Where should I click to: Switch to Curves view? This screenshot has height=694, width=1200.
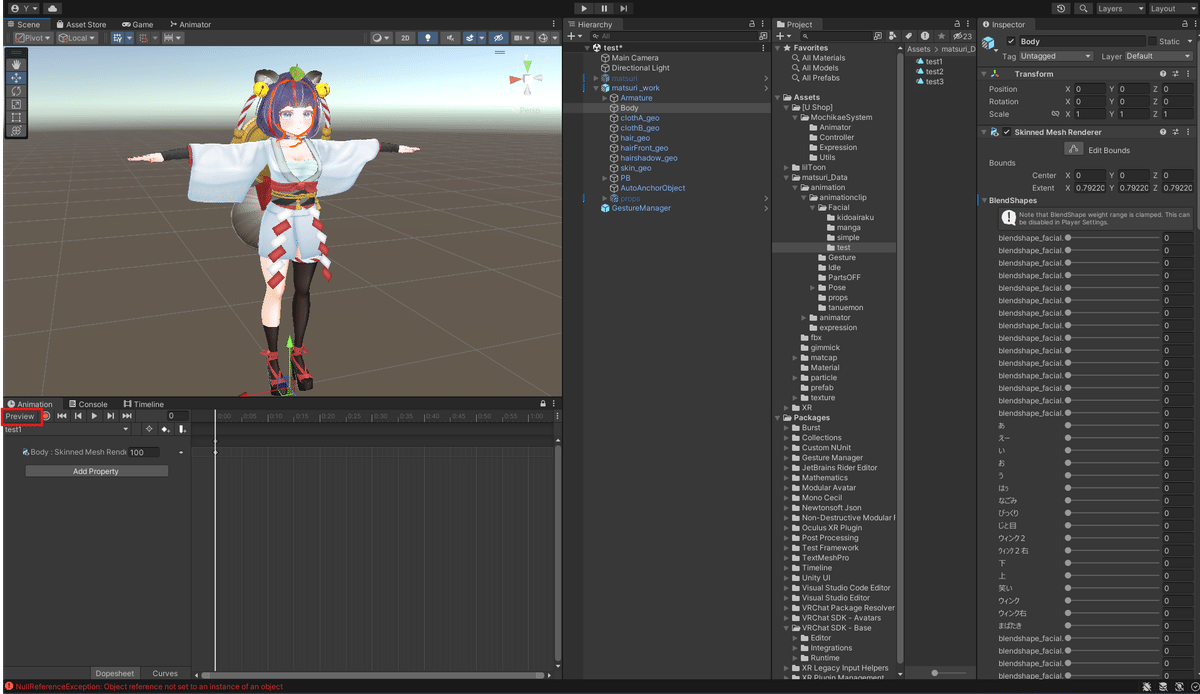(x=165, y=673)
